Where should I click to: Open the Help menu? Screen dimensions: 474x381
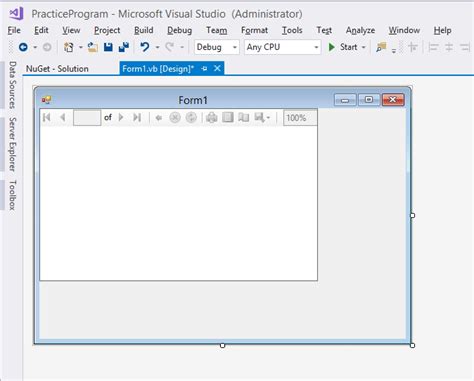pos(443,30)
